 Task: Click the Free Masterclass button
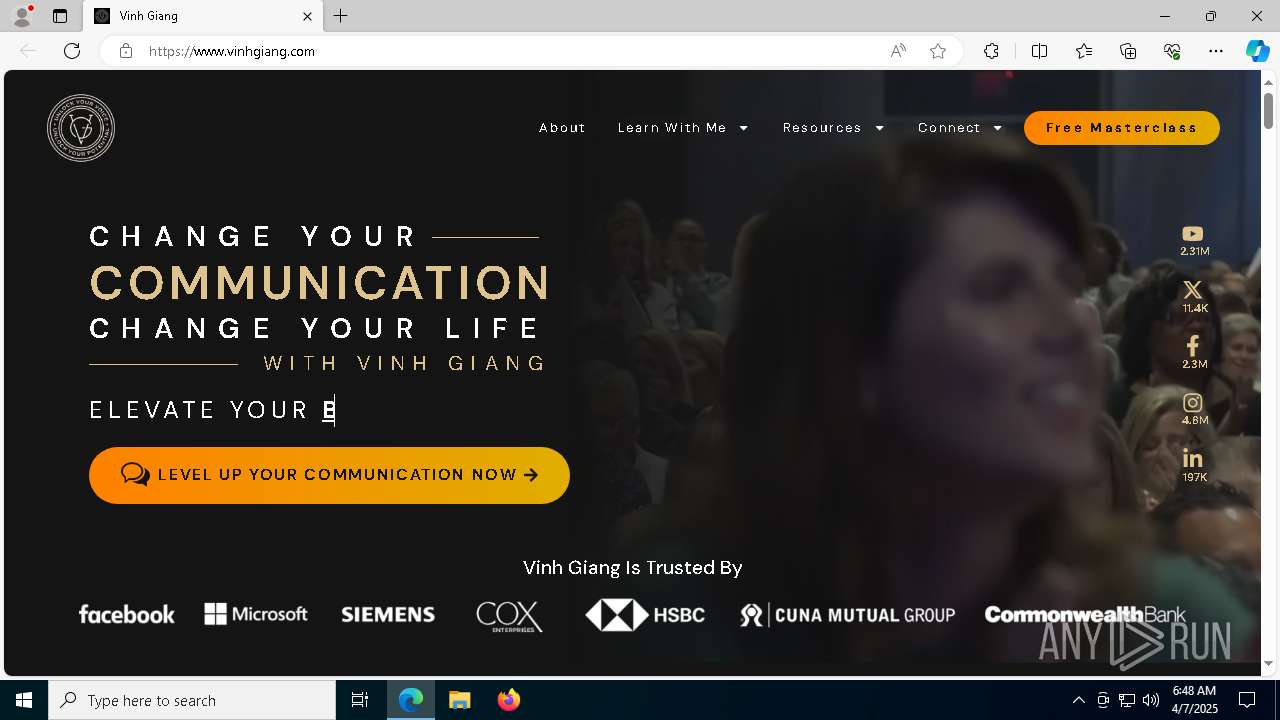click(x=1121, y=128)
